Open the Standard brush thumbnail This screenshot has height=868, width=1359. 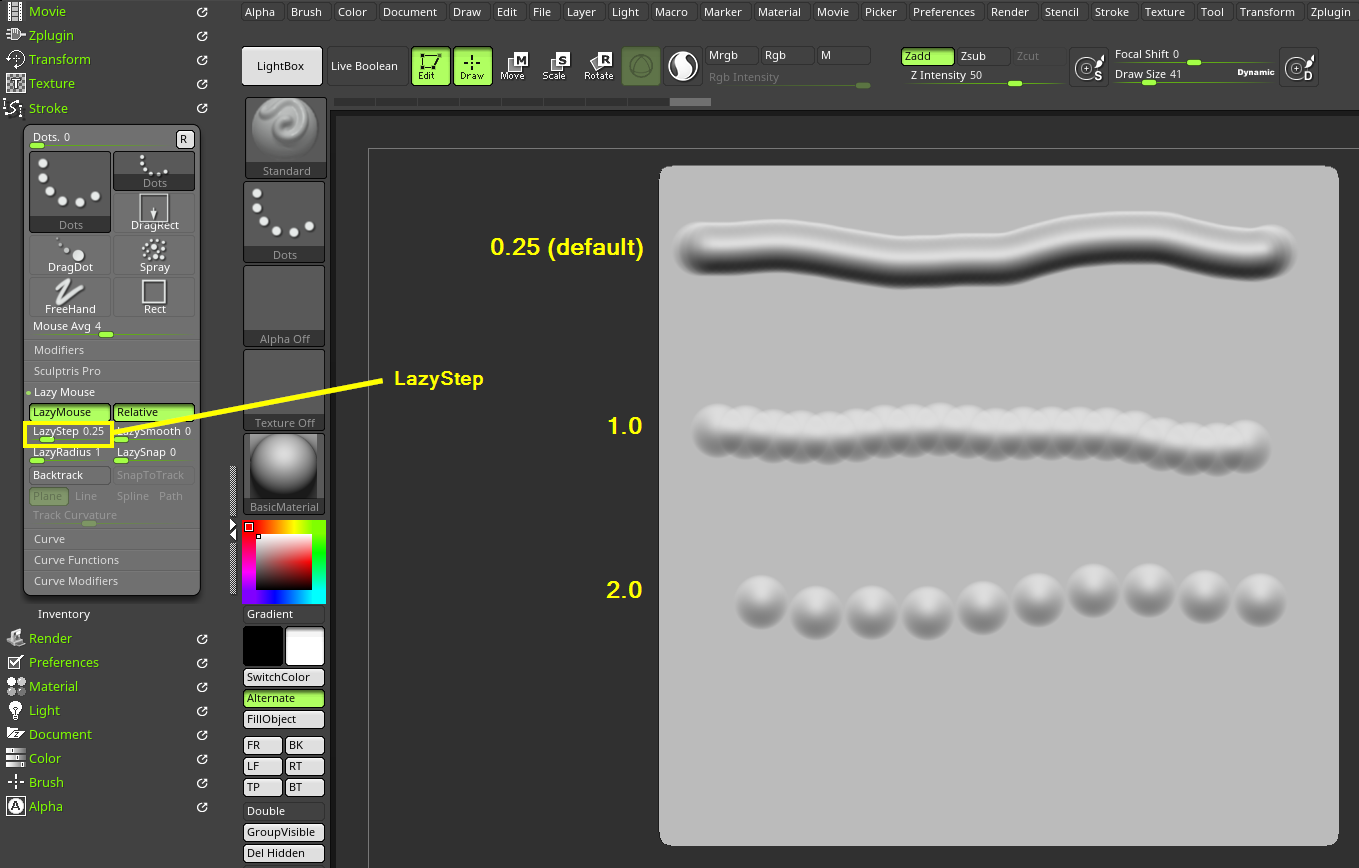(x=285, y=137)
